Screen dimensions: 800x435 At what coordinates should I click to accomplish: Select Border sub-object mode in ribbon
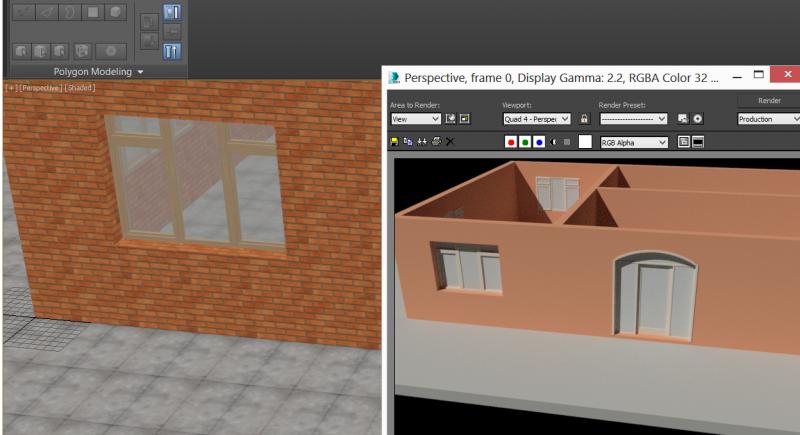point(70,12)
